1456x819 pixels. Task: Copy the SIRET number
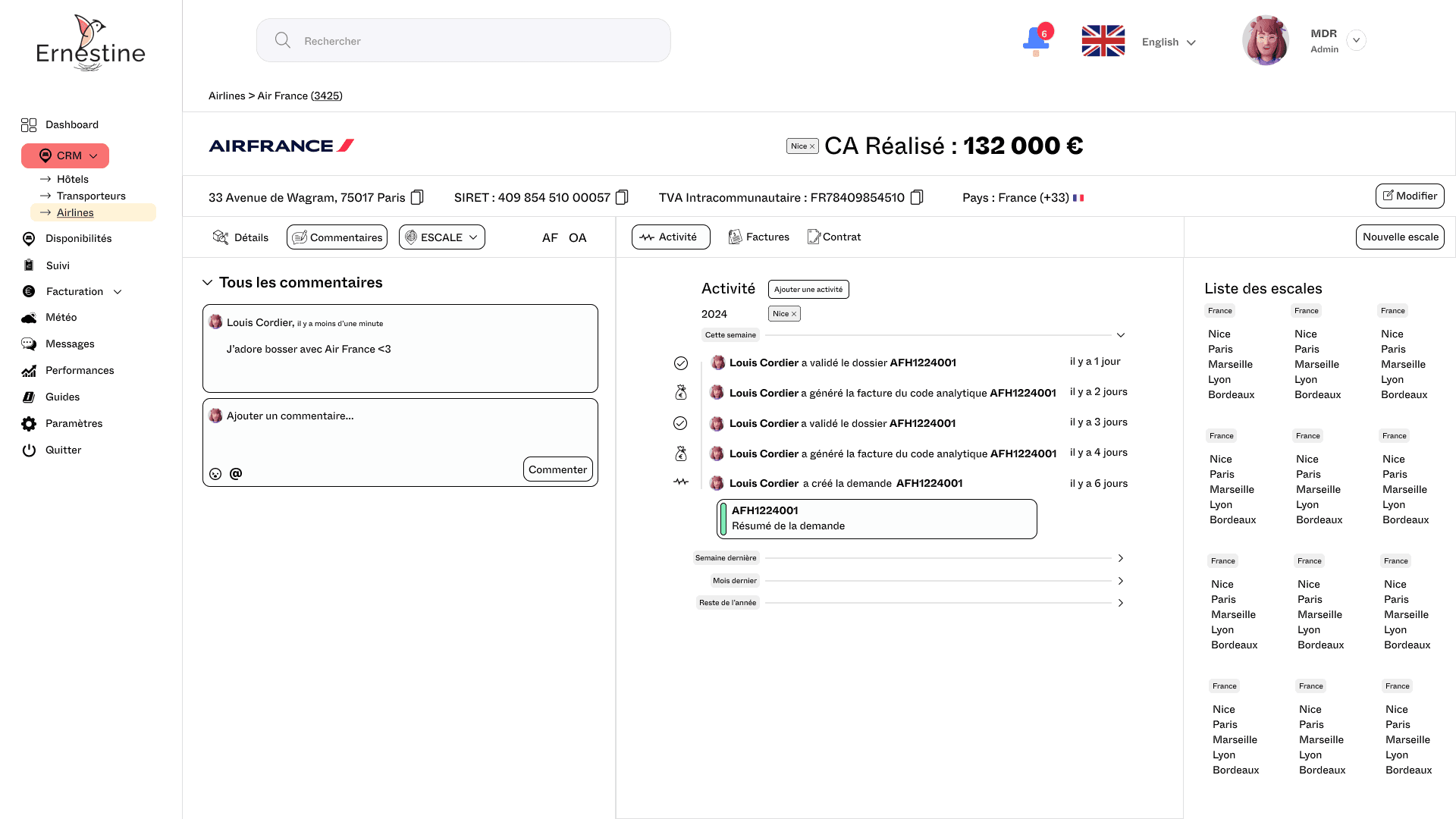coord(622,197)
